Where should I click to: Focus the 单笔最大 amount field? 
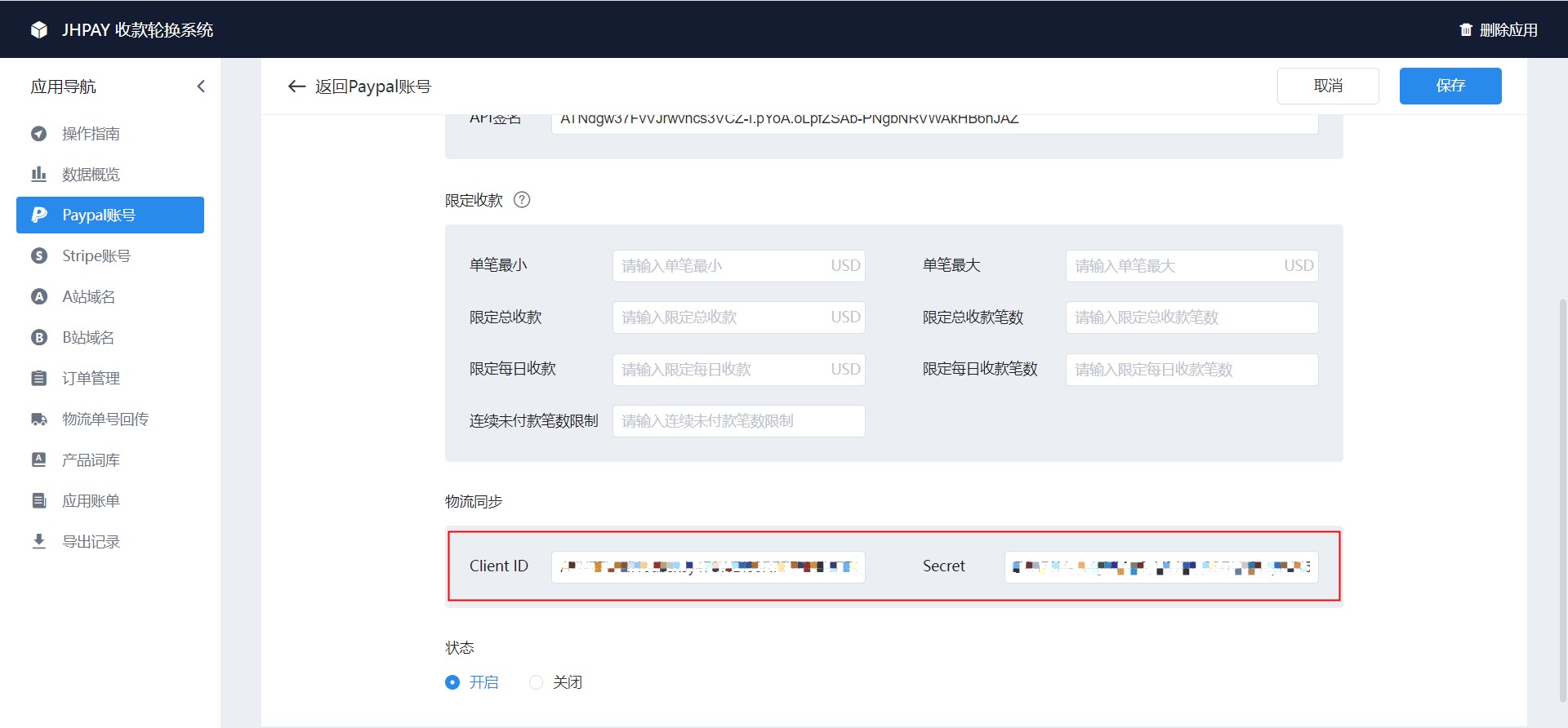point(1192,266)
